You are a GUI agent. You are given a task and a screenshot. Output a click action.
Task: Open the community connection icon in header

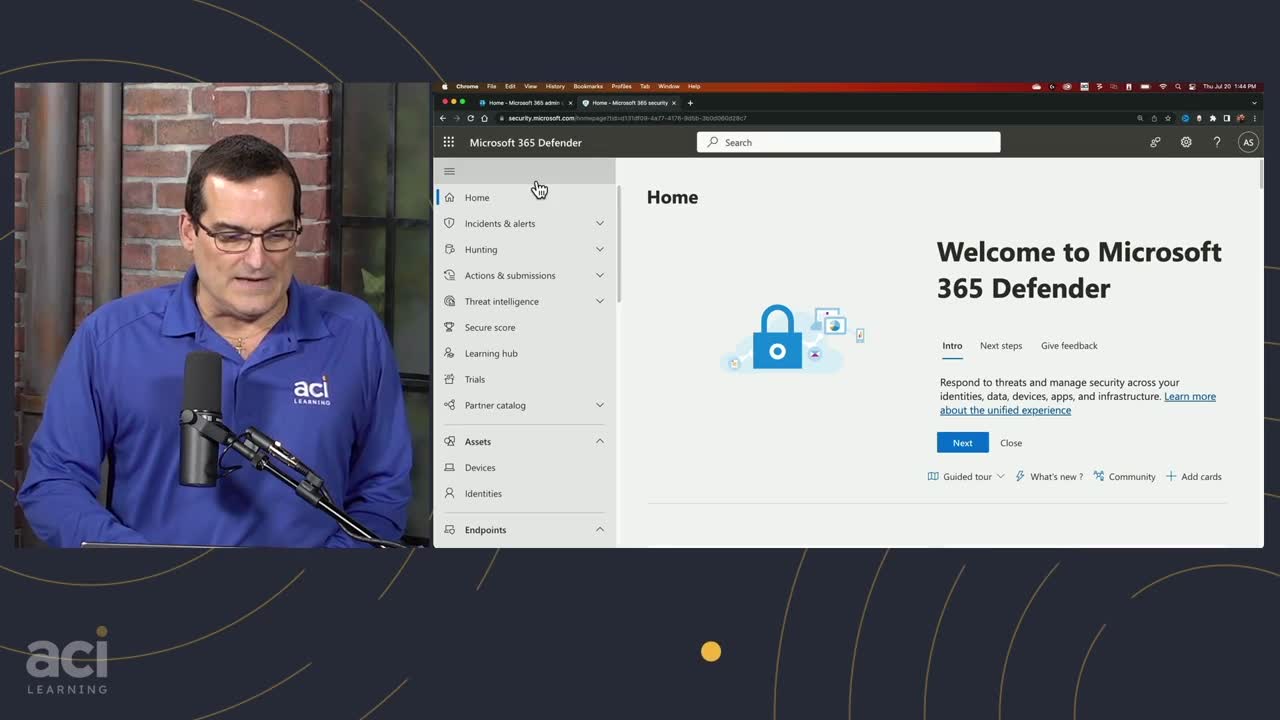pyautogui.click(x=1155, y=142)
